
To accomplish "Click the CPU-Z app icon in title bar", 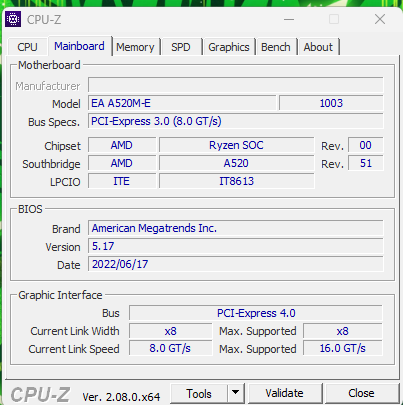I will click(x=13, y=19).
